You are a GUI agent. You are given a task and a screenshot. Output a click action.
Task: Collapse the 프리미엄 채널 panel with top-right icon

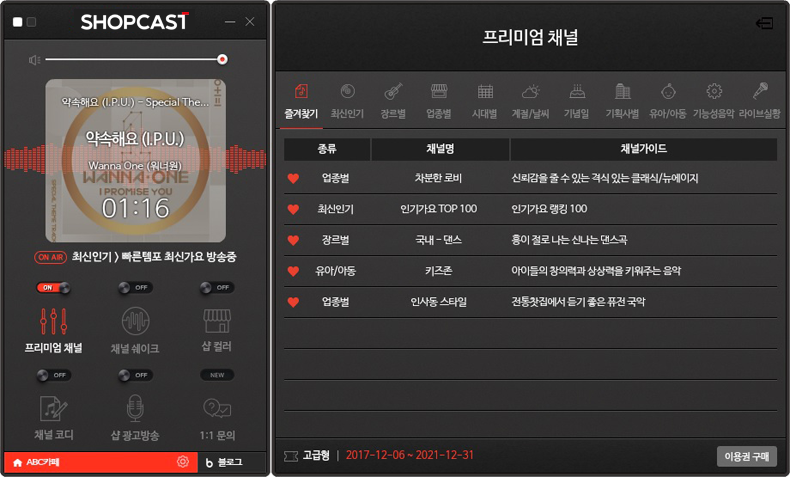coord(765,23)
